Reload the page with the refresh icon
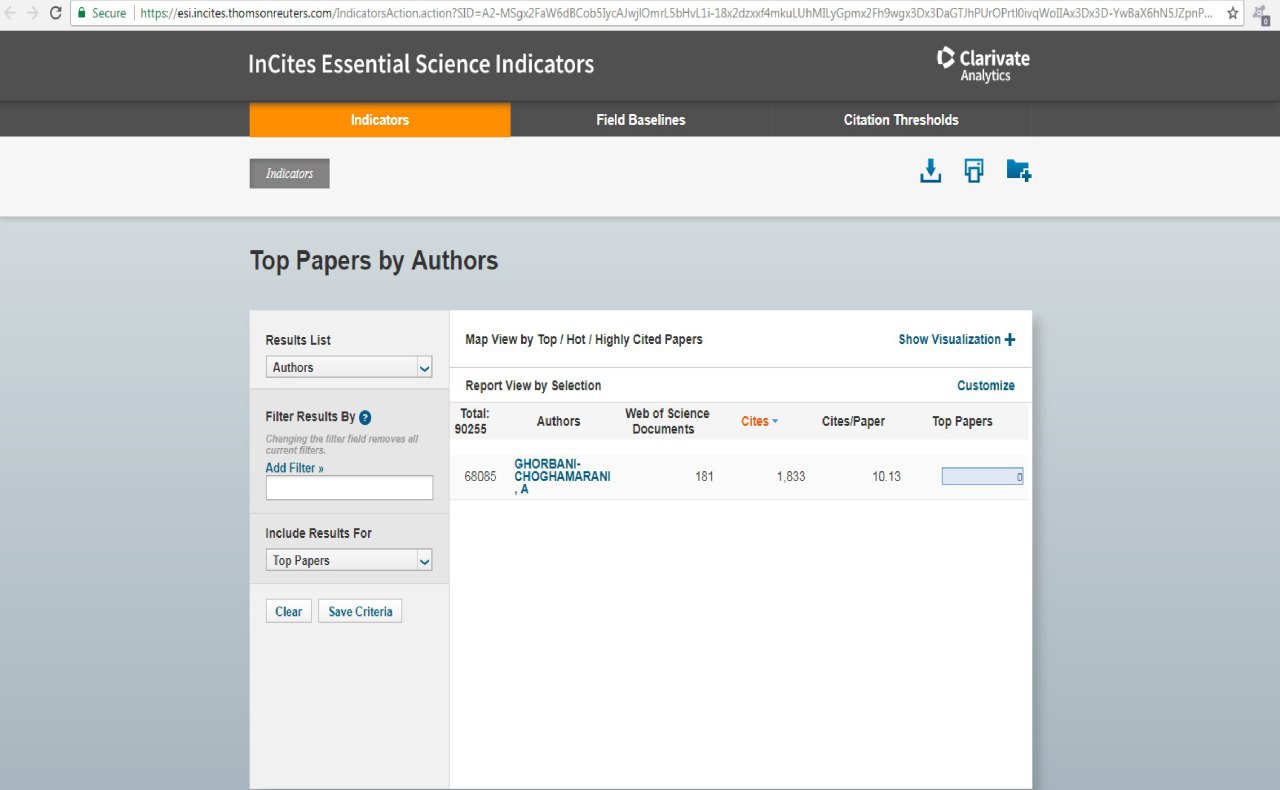 click(55, 13)
